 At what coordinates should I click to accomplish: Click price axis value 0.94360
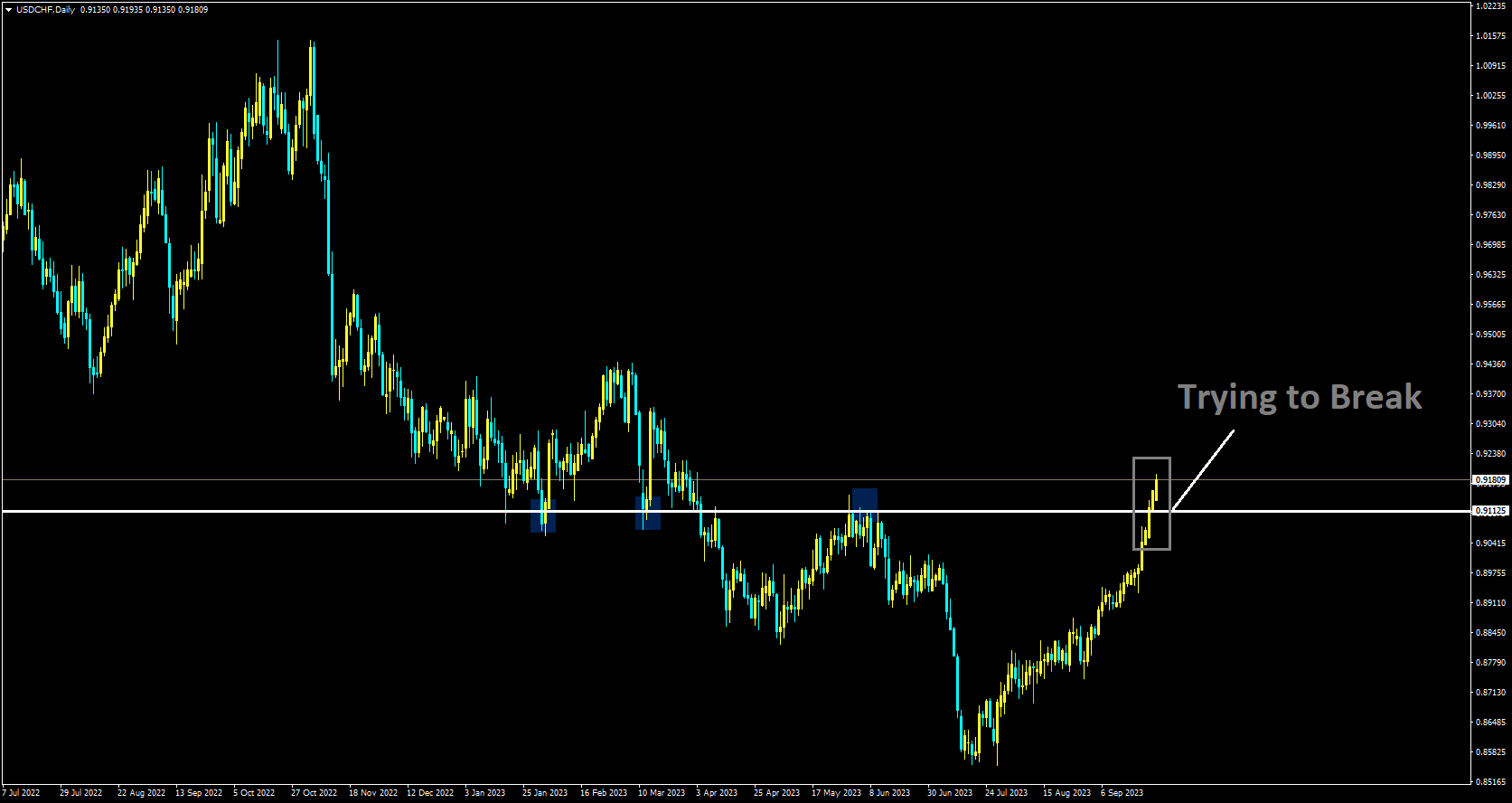(x=1491, y=364)
